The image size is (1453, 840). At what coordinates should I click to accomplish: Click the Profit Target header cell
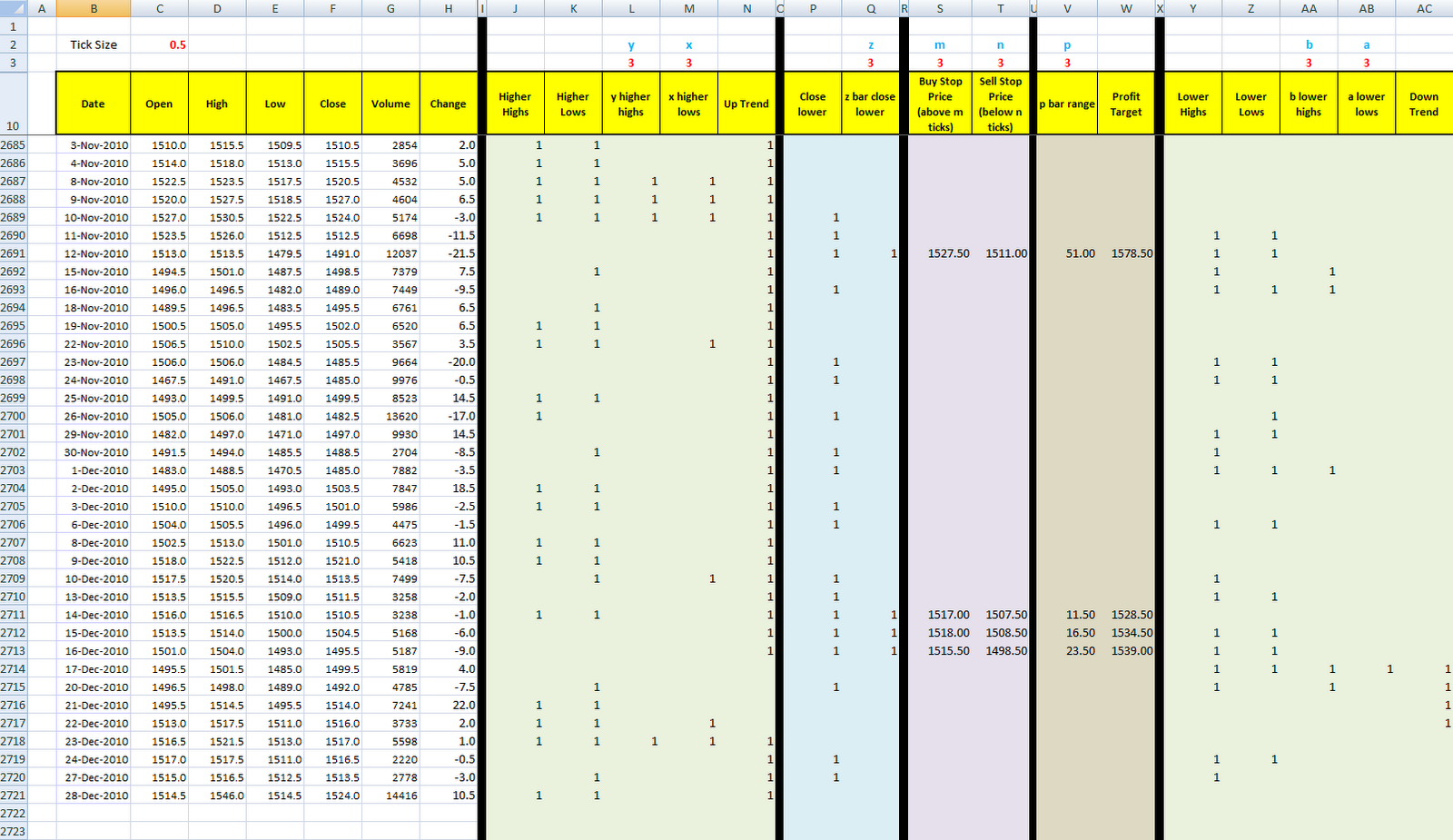(1126, 103)
